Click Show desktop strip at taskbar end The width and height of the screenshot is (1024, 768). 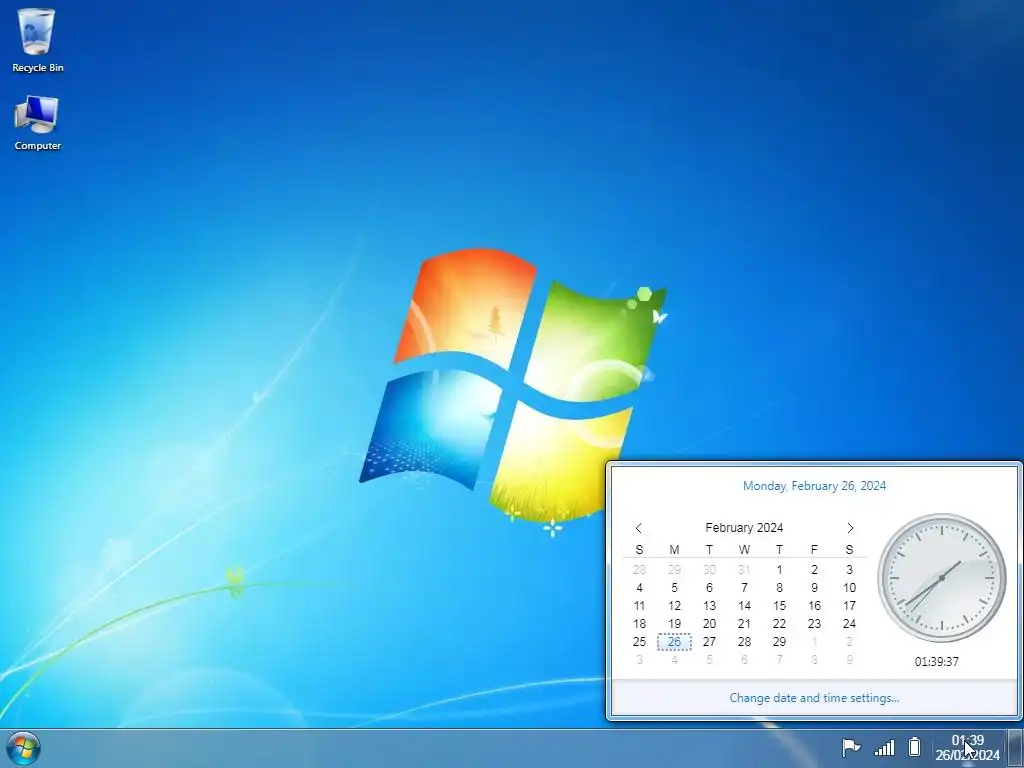coord(1016,748)
